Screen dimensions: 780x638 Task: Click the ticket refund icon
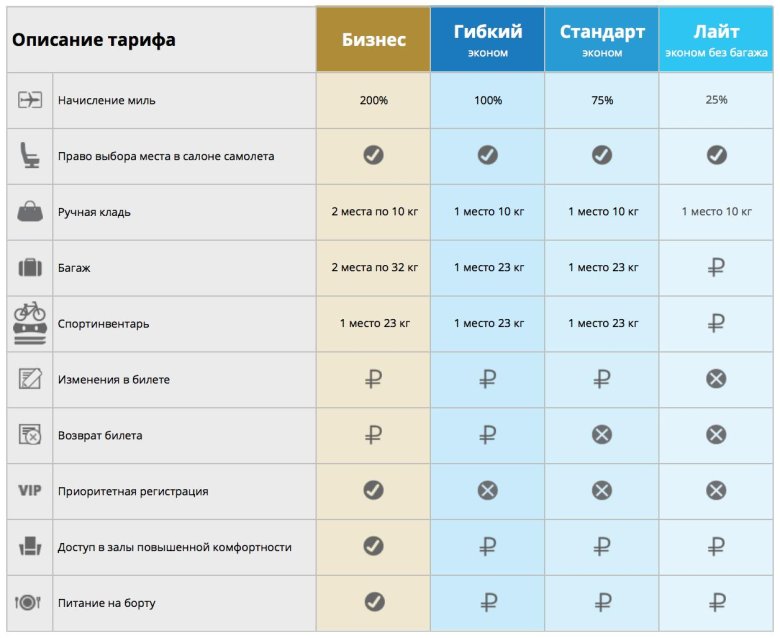pos(30,436)
